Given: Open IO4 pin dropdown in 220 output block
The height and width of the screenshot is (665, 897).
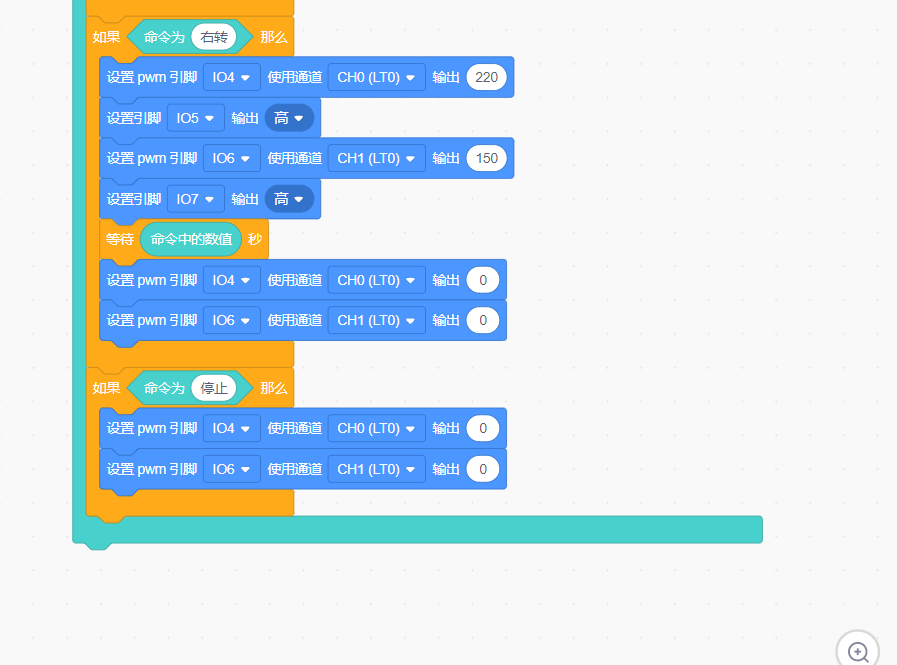Looking at the screenshot, I should click(x=232, y=77).
